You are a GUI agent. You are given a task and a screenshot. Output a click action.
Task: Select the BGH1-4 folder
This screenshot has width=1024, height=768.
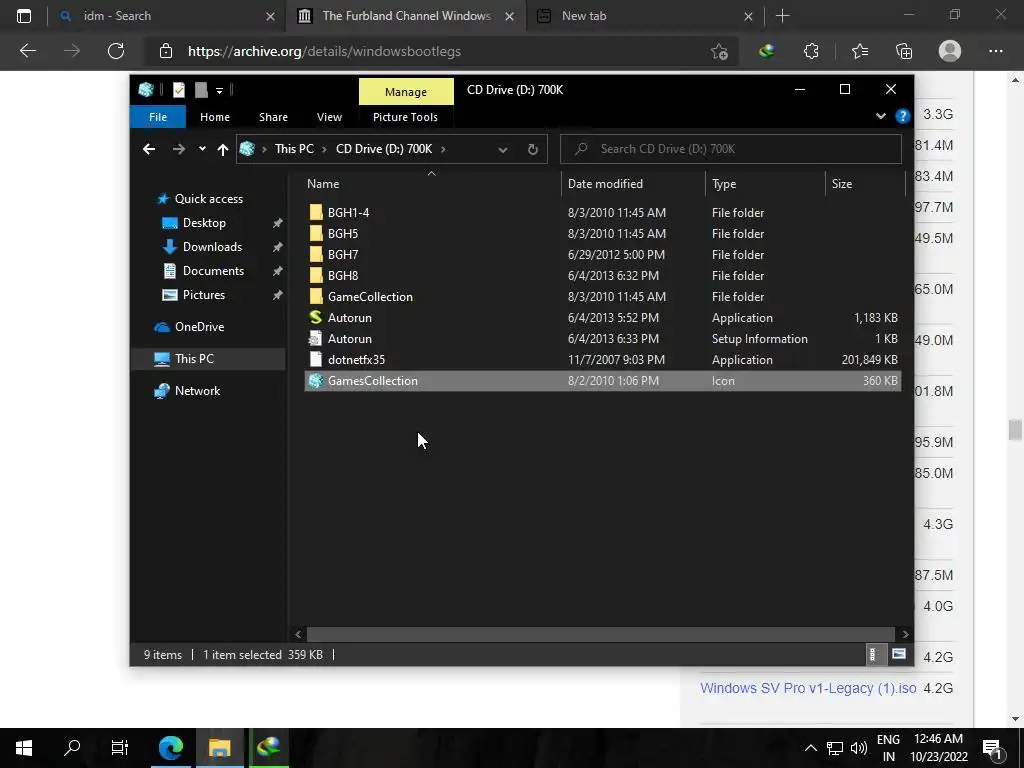tap(603, 213)
